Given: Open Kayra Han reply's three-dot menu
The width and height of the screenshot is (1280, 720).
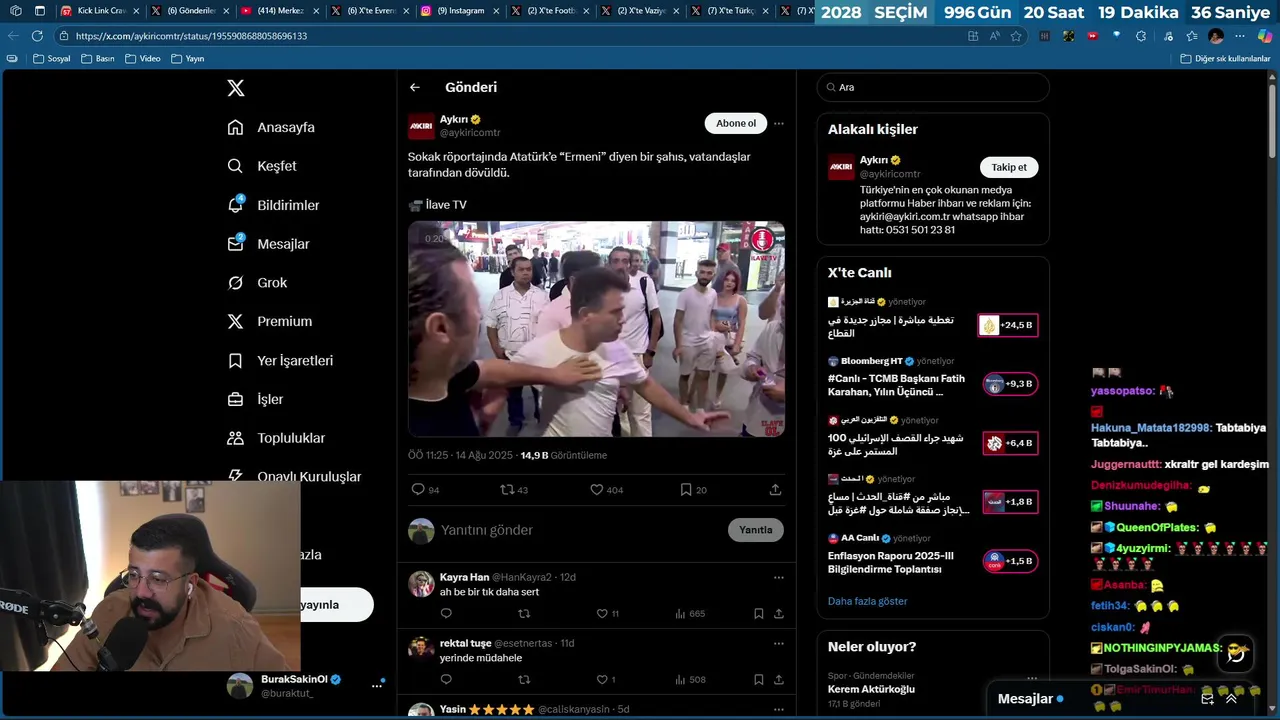Looking at the screenshot, I should tap(779, 577).
